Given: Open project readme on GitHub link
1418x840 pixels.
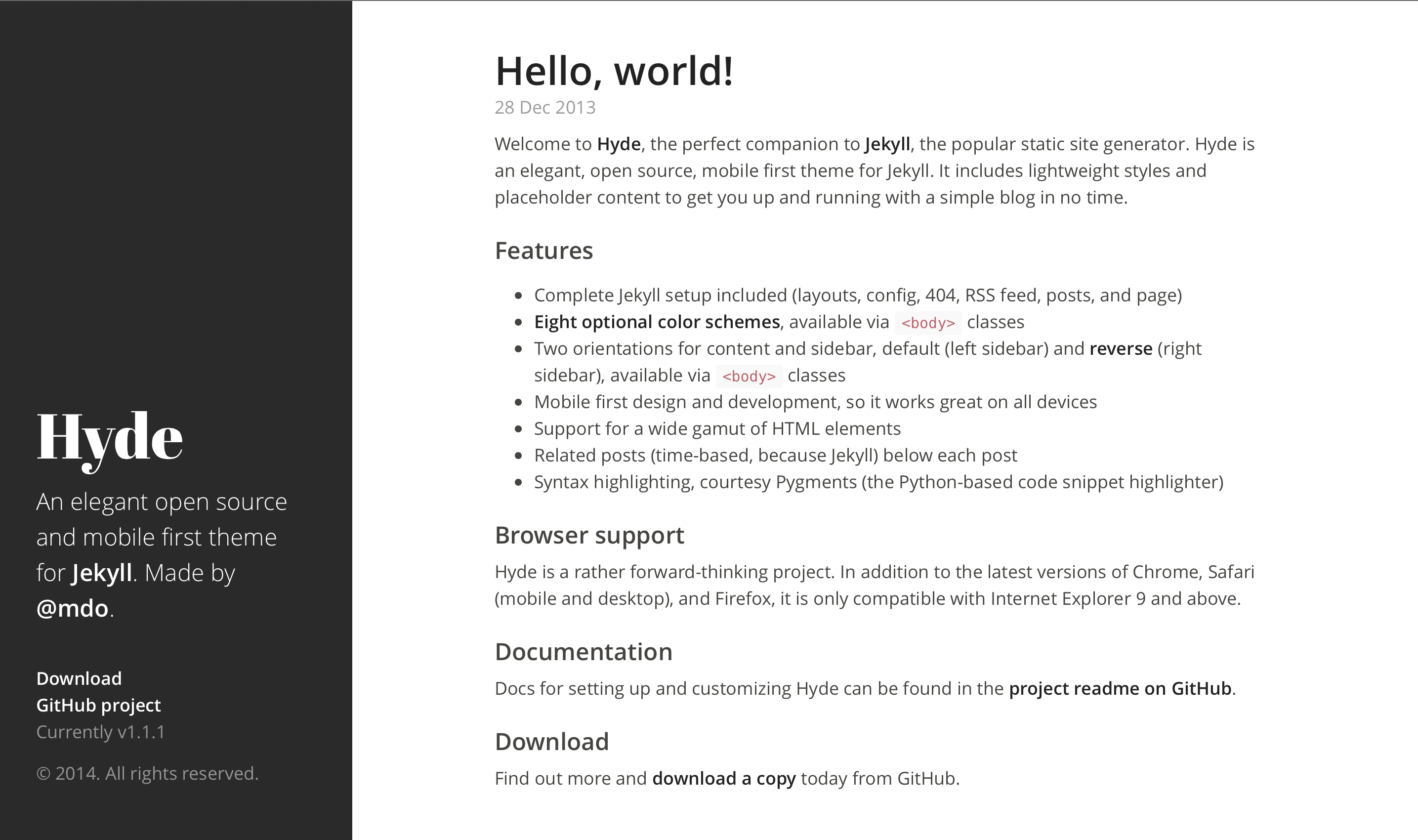Looking at the screenshot, I should [1121, 688].
